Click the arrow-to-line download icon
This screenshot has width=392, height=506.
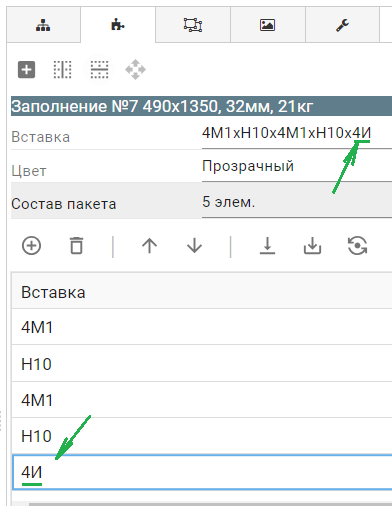pyautogui.click(x=267, y=246)
